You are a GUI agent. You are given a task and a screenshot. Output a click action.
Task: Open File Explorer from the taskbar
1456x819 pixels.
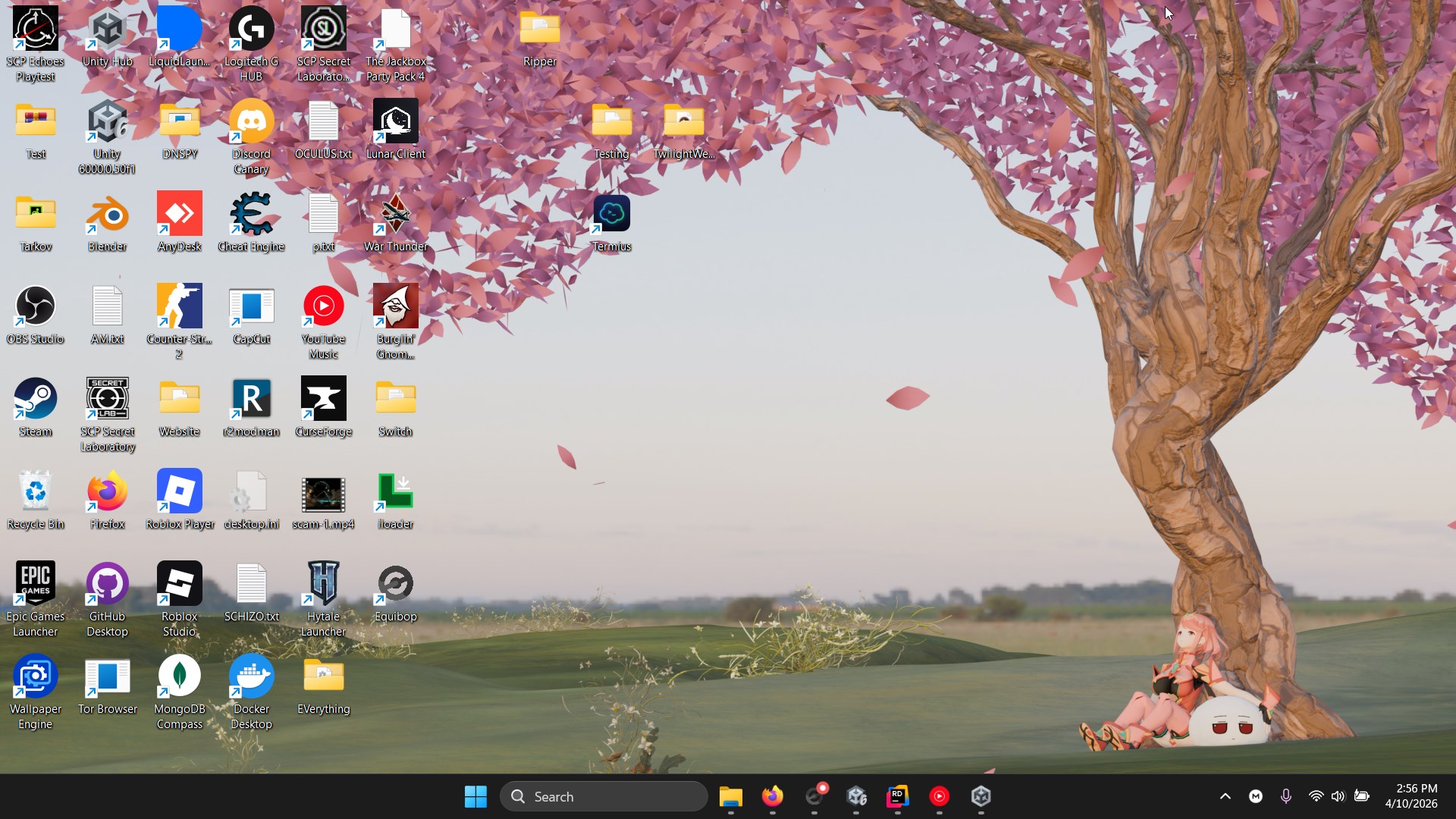coord(731,796)
